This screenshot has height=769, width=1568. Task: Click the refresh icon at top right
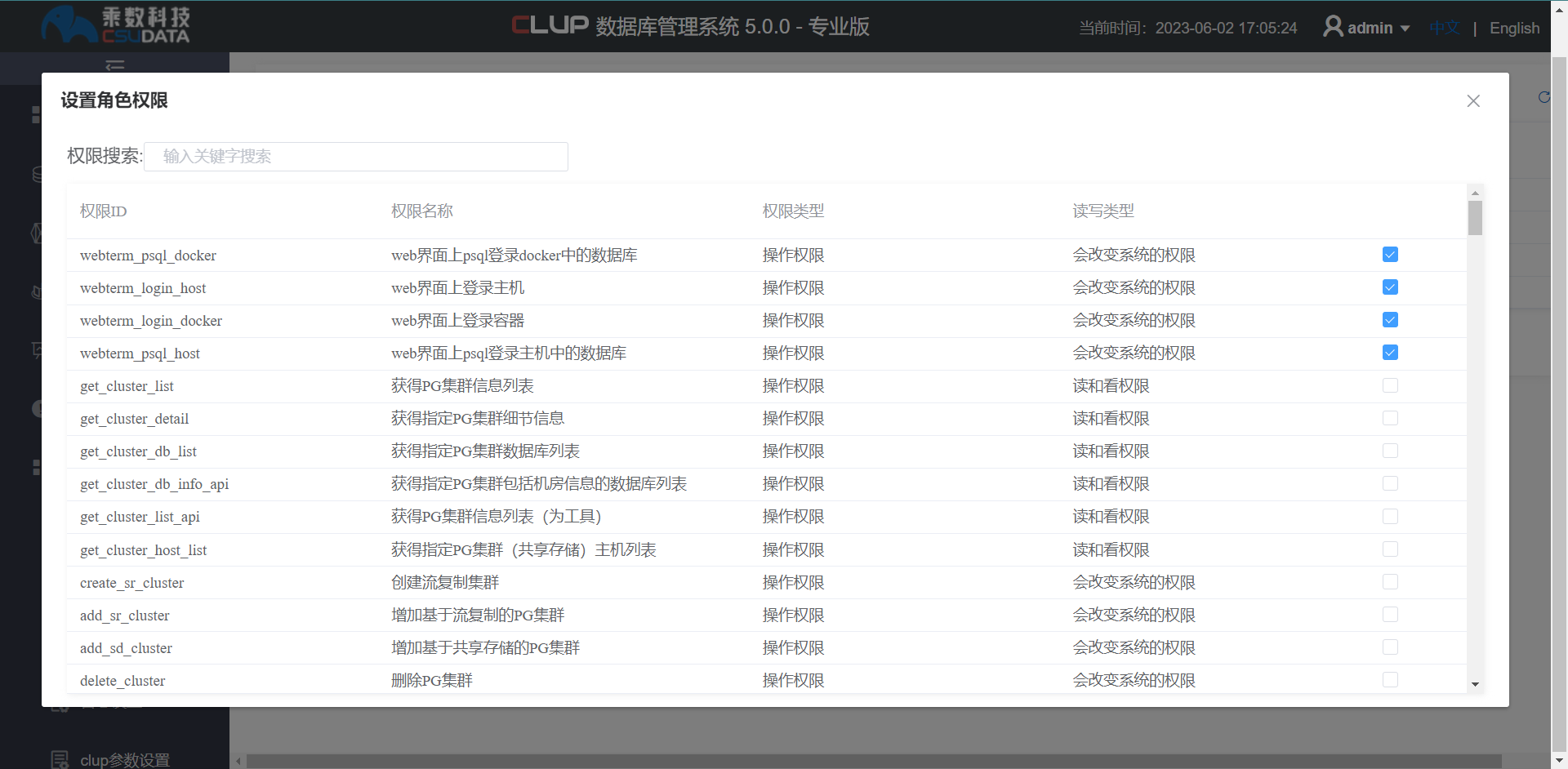click(x=1543, y=98)
